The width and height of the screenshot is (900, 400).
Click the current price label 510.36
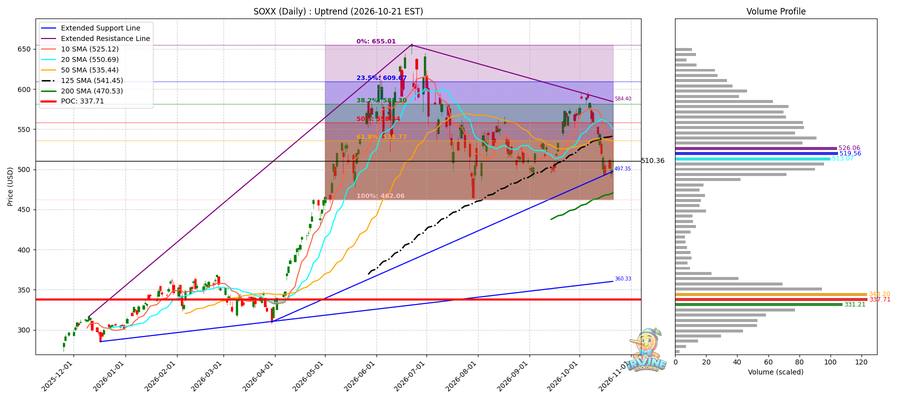(653, 161)
